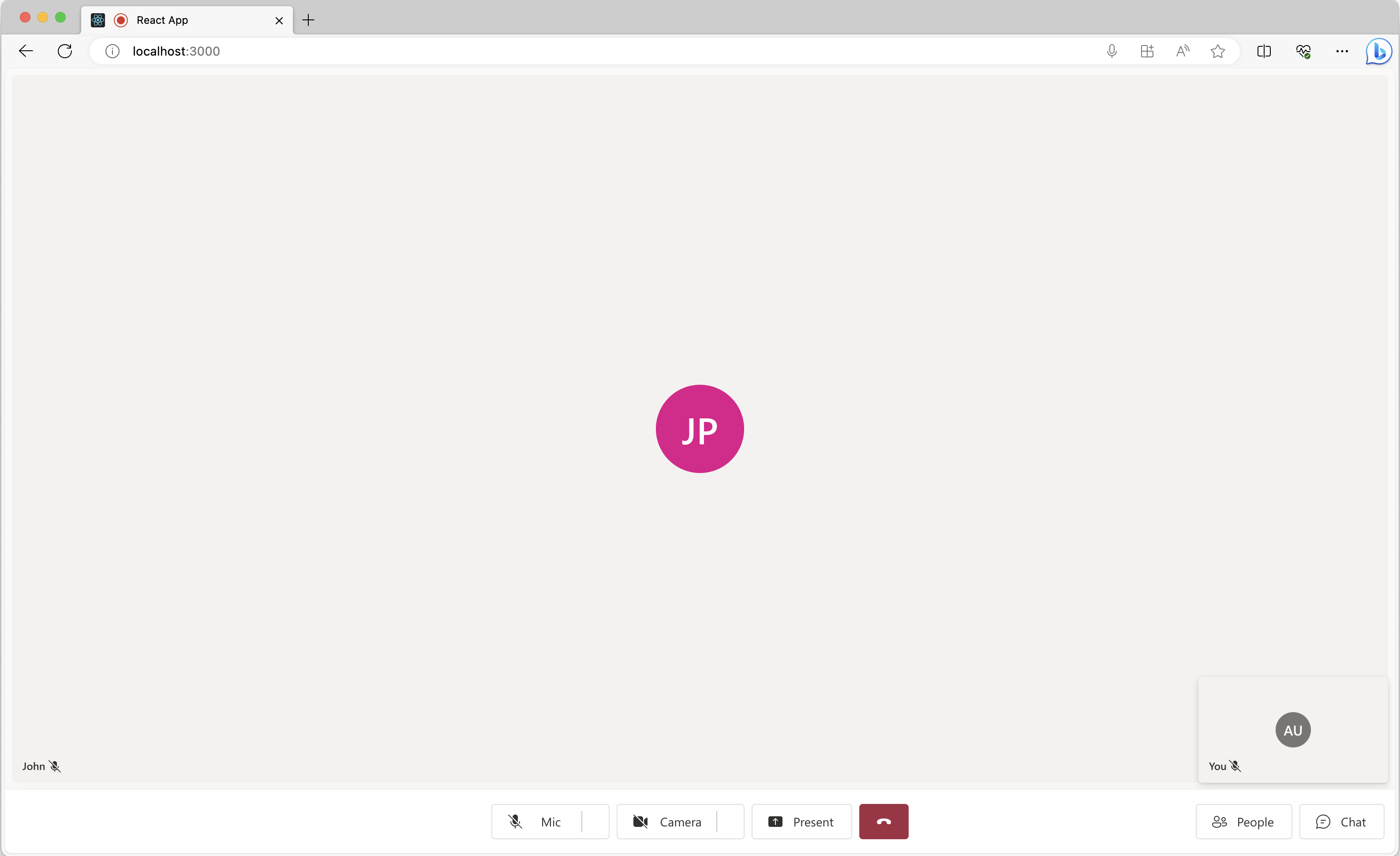Toggle the Present screen sharing
Screen dimensions: 1400x856
tap(800, 821)
